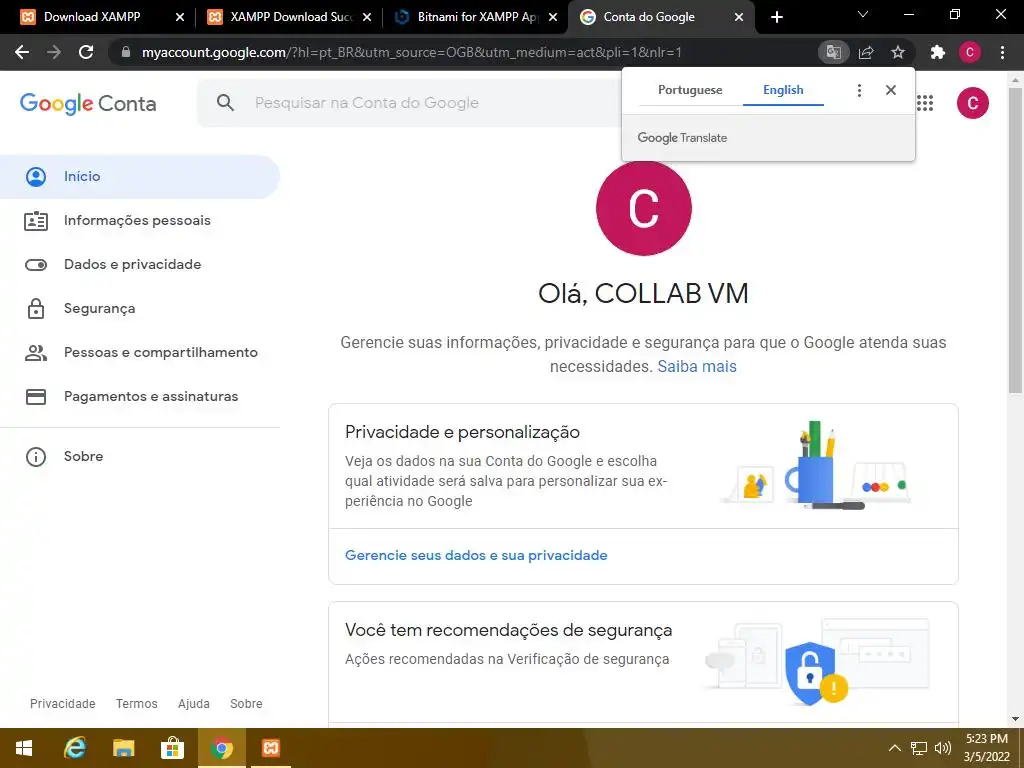Image resolution: width=1024 pixels, height=768 pixels.
Task: Click the large profile picture C
Action: point(643,208)
